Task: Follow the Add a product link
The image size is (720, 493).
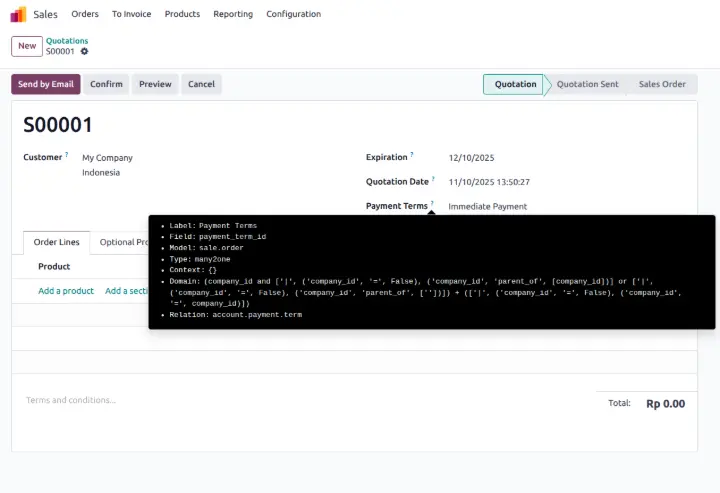Action: tap(66, 291)
